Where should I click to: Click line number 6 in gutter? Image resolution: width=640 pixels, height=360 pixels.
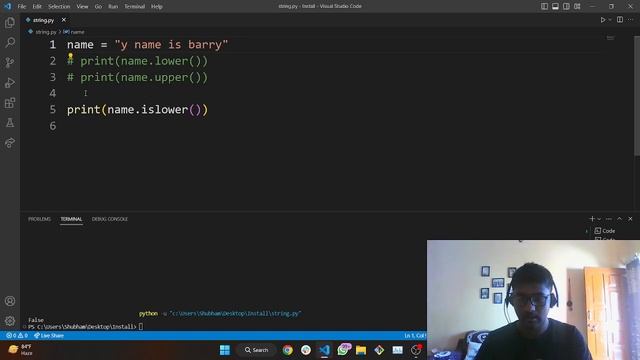(53, 126)
